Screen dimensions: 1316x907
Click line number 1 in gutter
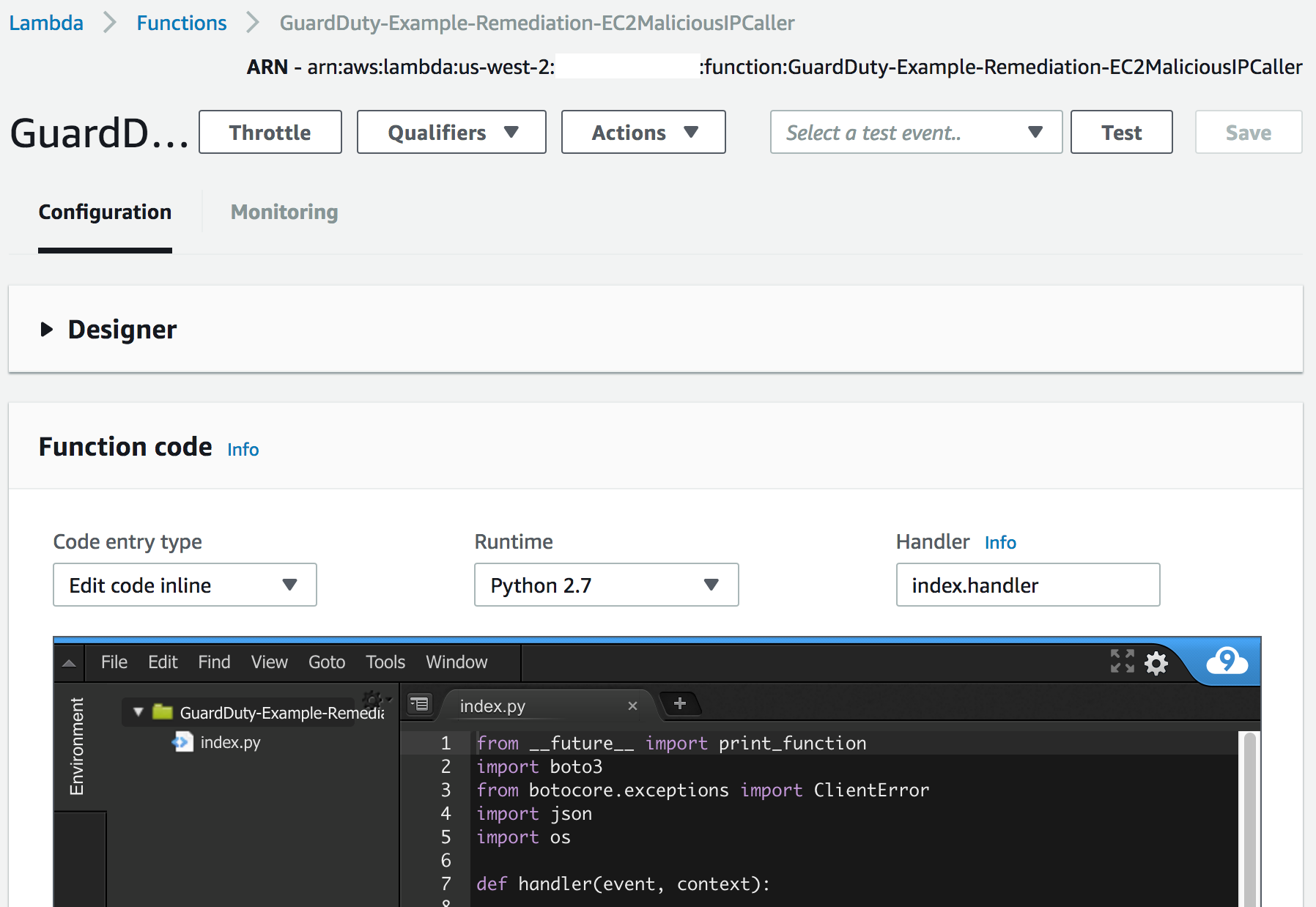click(446, 743)
